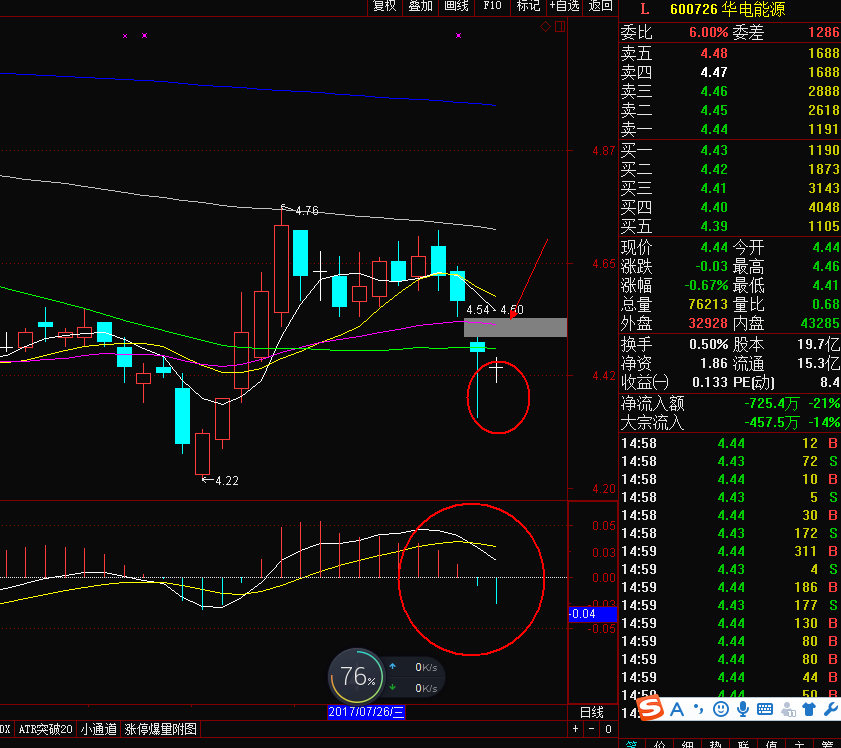This screenshot has height=748, width=841.
Task: Click the 4.22 low price label
Action: (227, 480)
